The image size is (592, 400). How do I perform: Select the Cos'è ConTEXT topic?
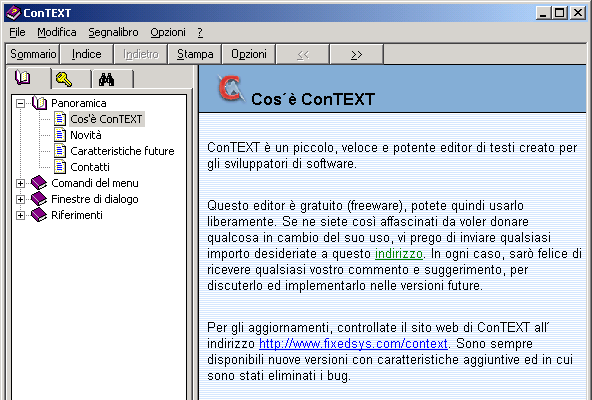click(x=106, y=119)
